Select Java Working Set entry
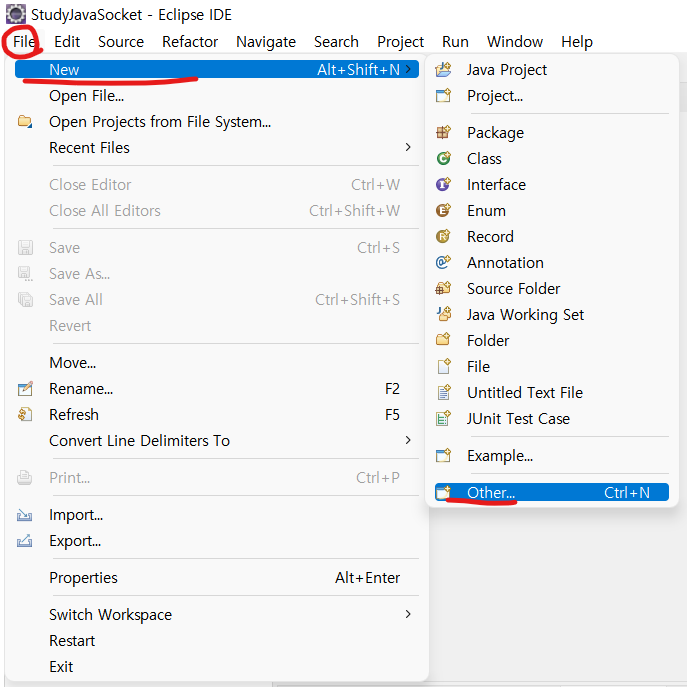The width and height of the screenshot is (687, 687). 552,314
